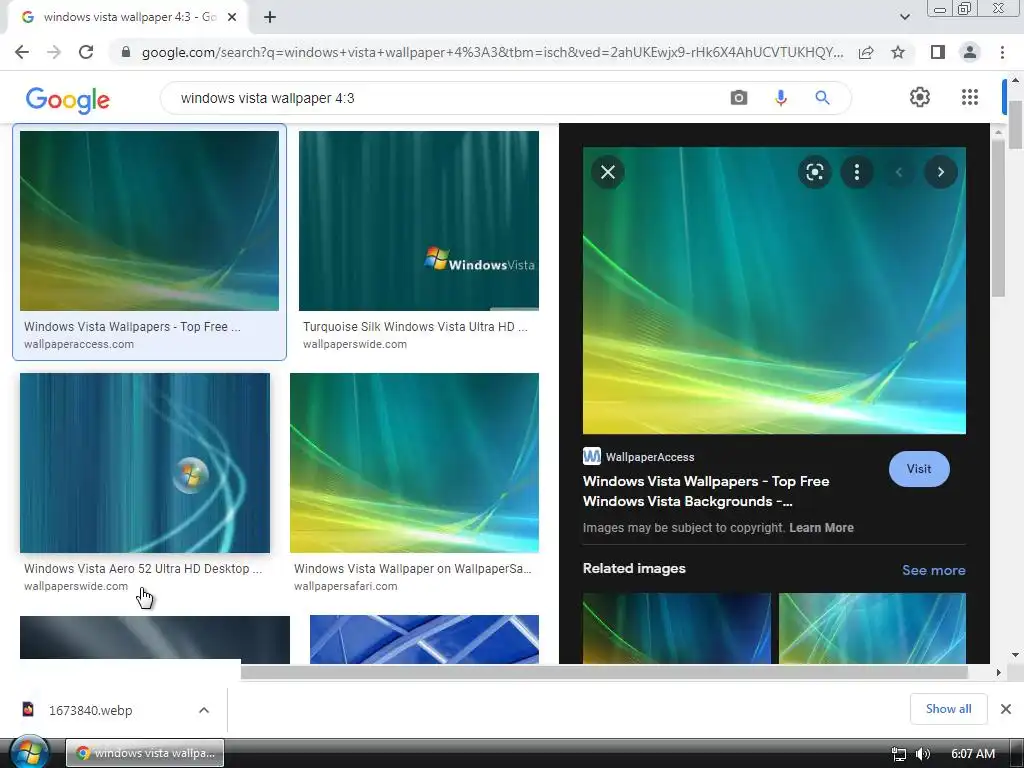This screenshot has height=768, width=1024.
Task: Open the downloaded 1673840.webp file
Action: (91, 710)
